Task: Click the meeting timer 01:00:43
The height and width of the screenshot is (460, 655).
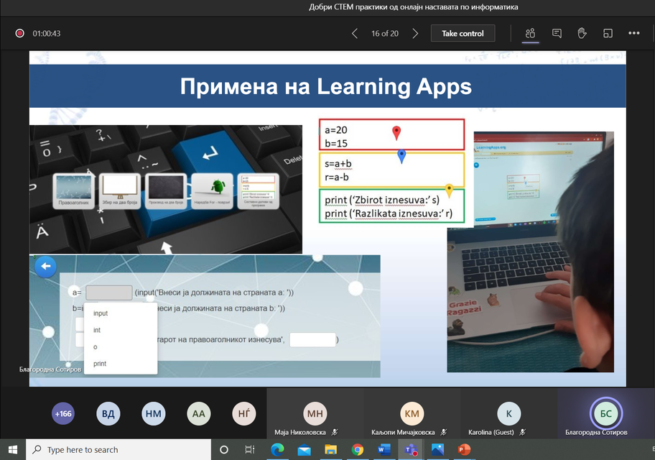Action: [x=46, y=33]
